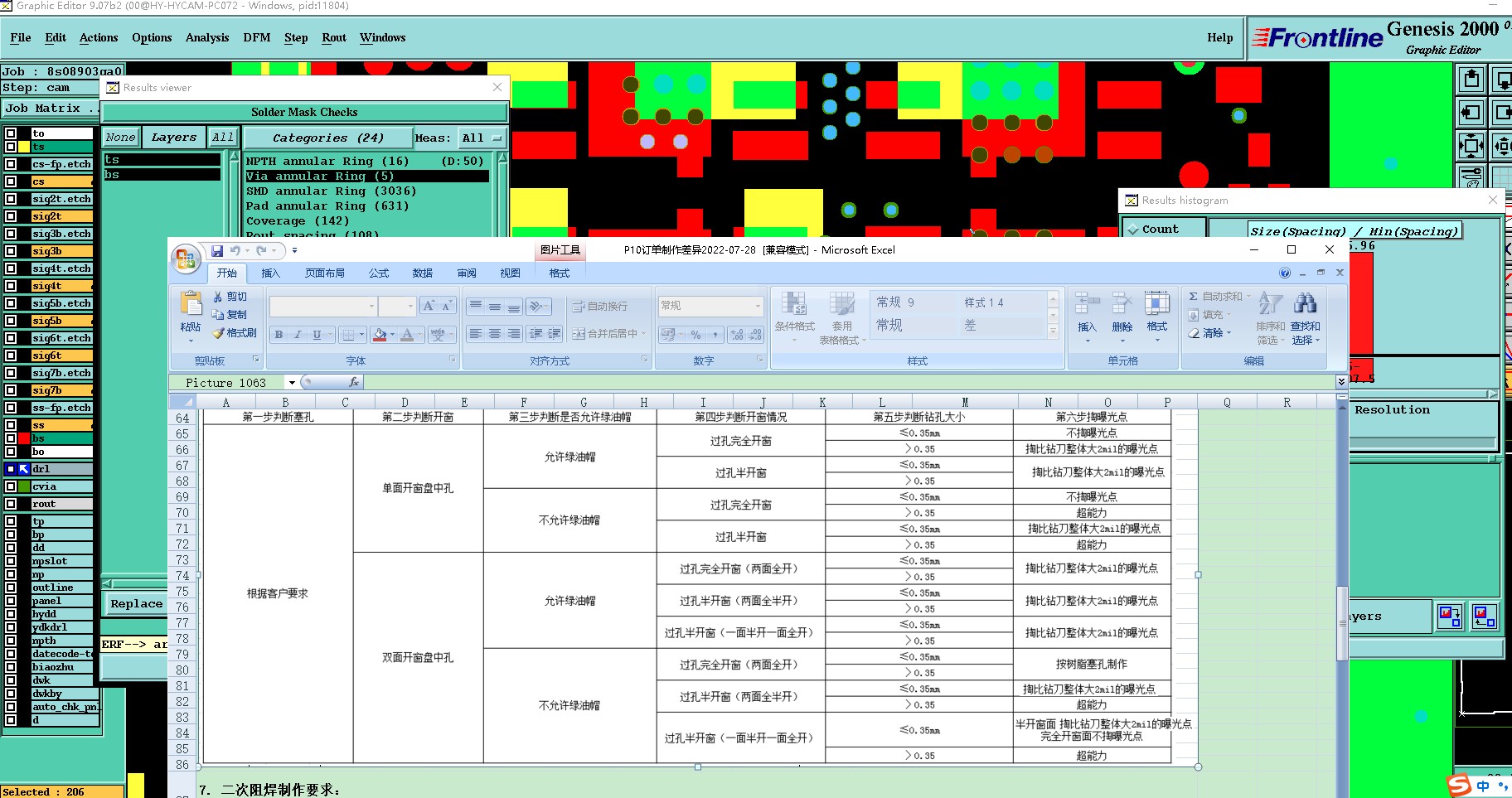This screenshot has width=1512, height=798.
Task: Click the pan up icon in Genesis toolbar
Action: pos(1471,80)
